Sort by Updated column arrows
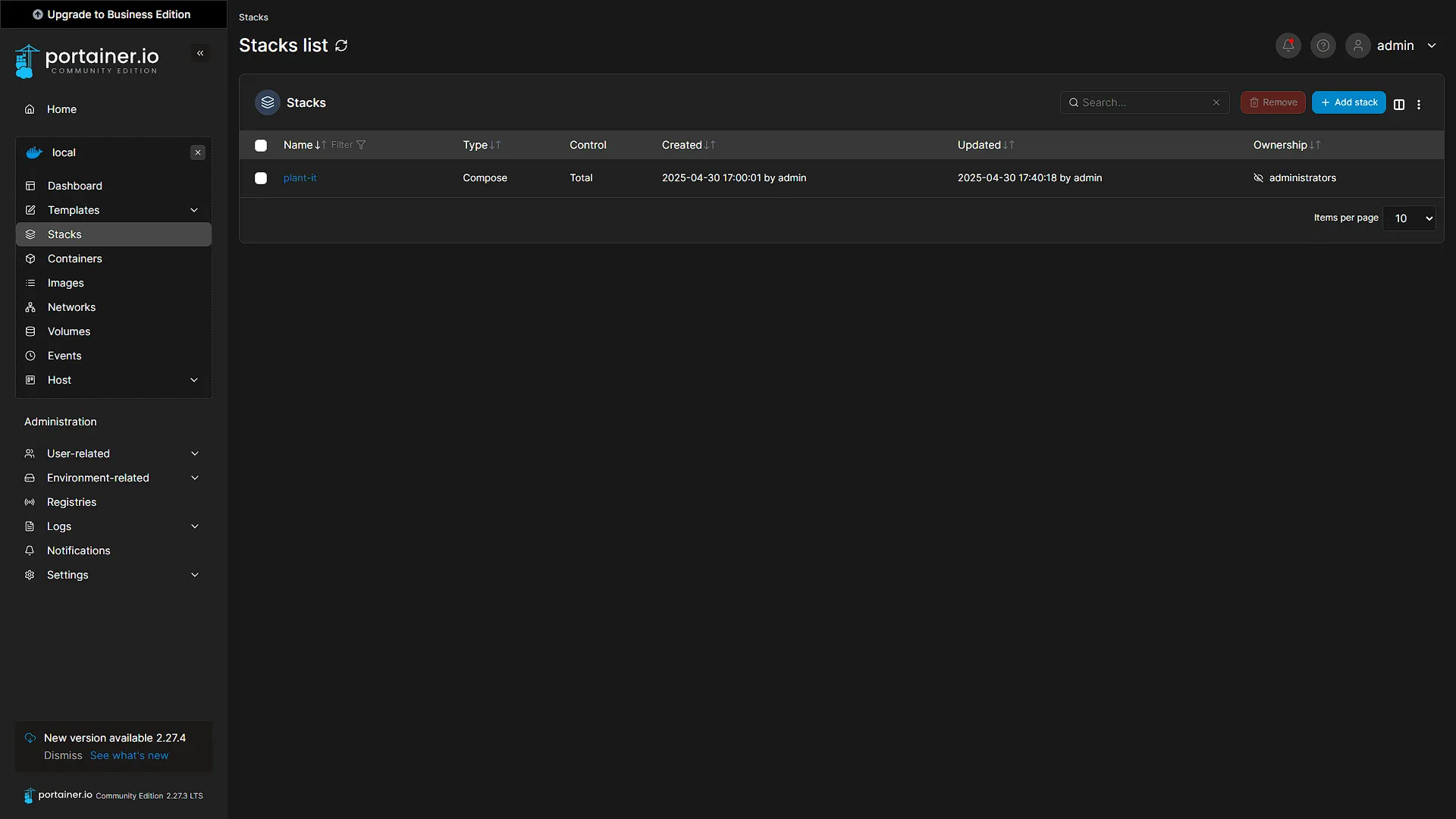1456x819 pixels. pyautogui.click(x=1009, y=145)
